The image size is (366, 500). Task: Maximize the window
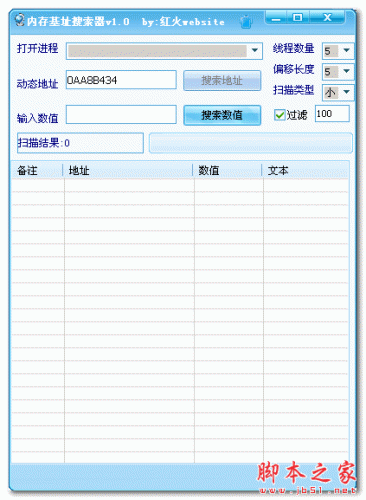(x=298, y=18)
